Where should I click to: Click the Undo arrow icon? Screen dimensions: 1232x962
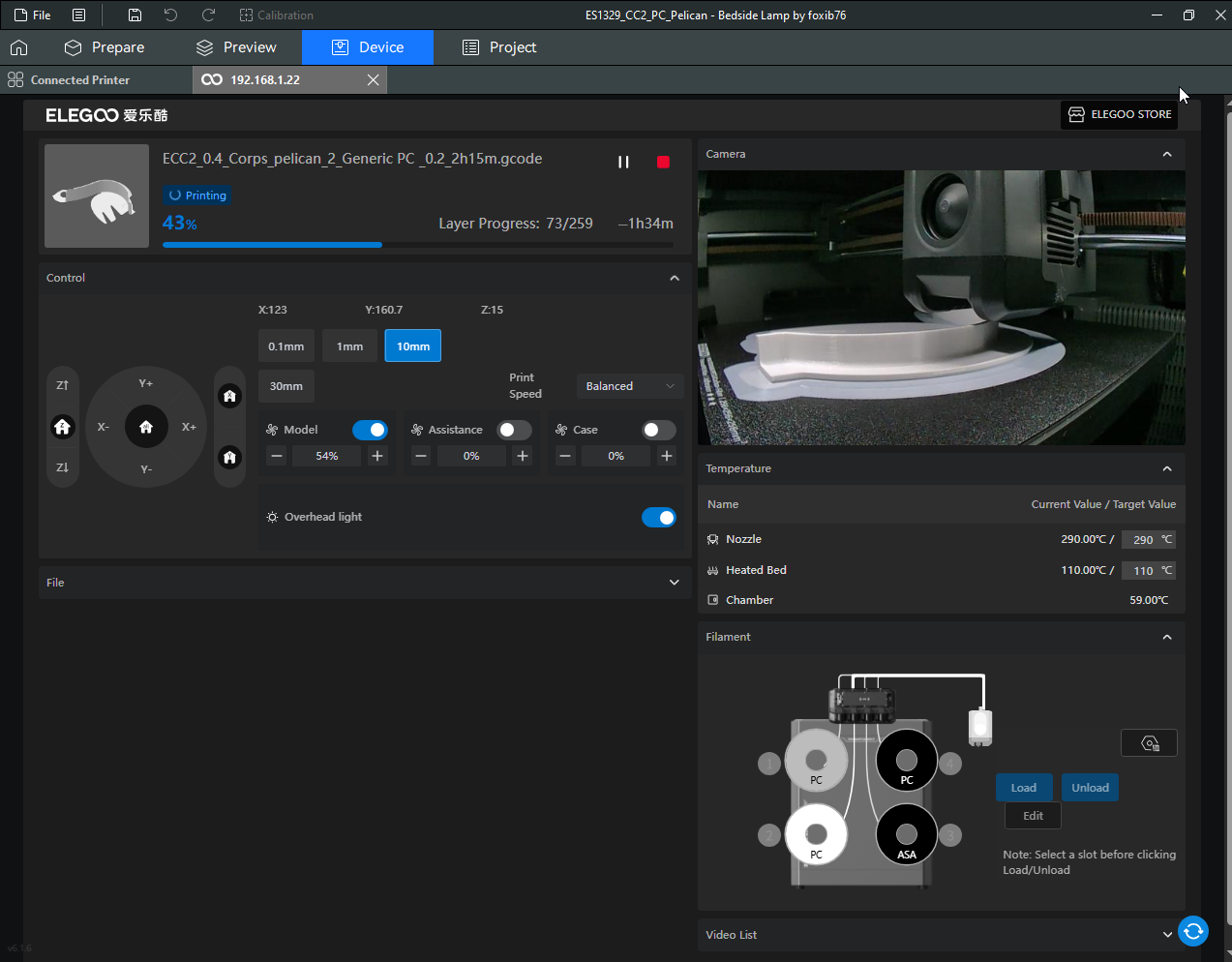point(170,15)
